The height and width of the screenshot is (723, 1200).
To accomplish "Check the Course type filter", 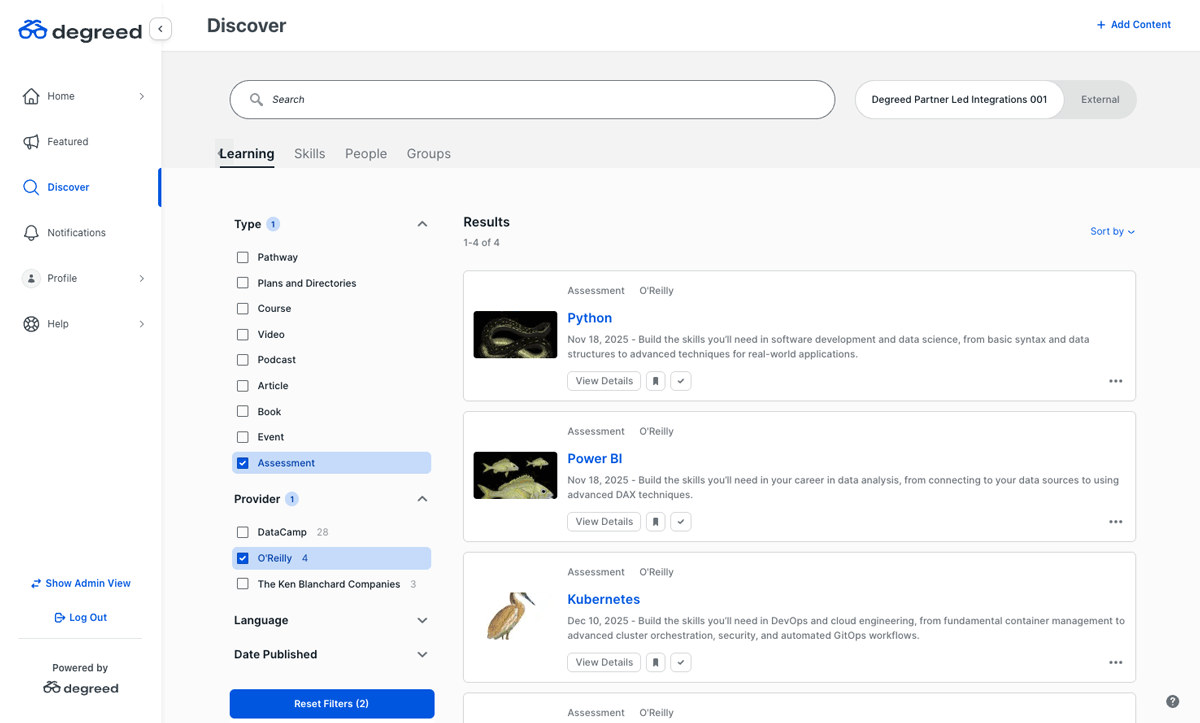I will 242,309.
